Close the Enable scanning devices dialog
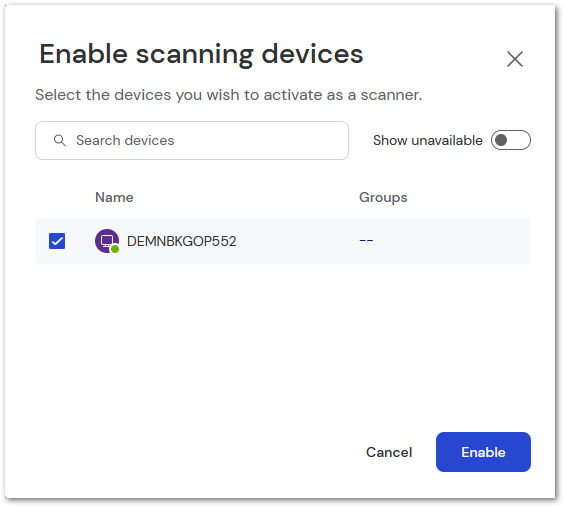 (514, 59)
